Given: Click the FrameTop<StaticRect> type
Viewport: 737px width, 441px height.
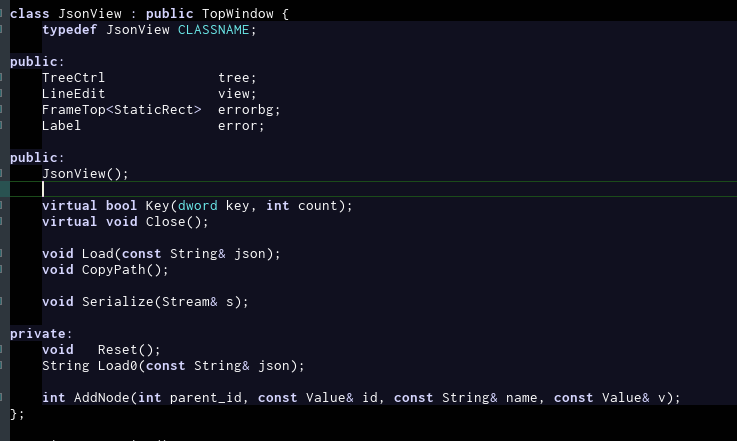Looking at the screenshot, I should pos(121,110).
